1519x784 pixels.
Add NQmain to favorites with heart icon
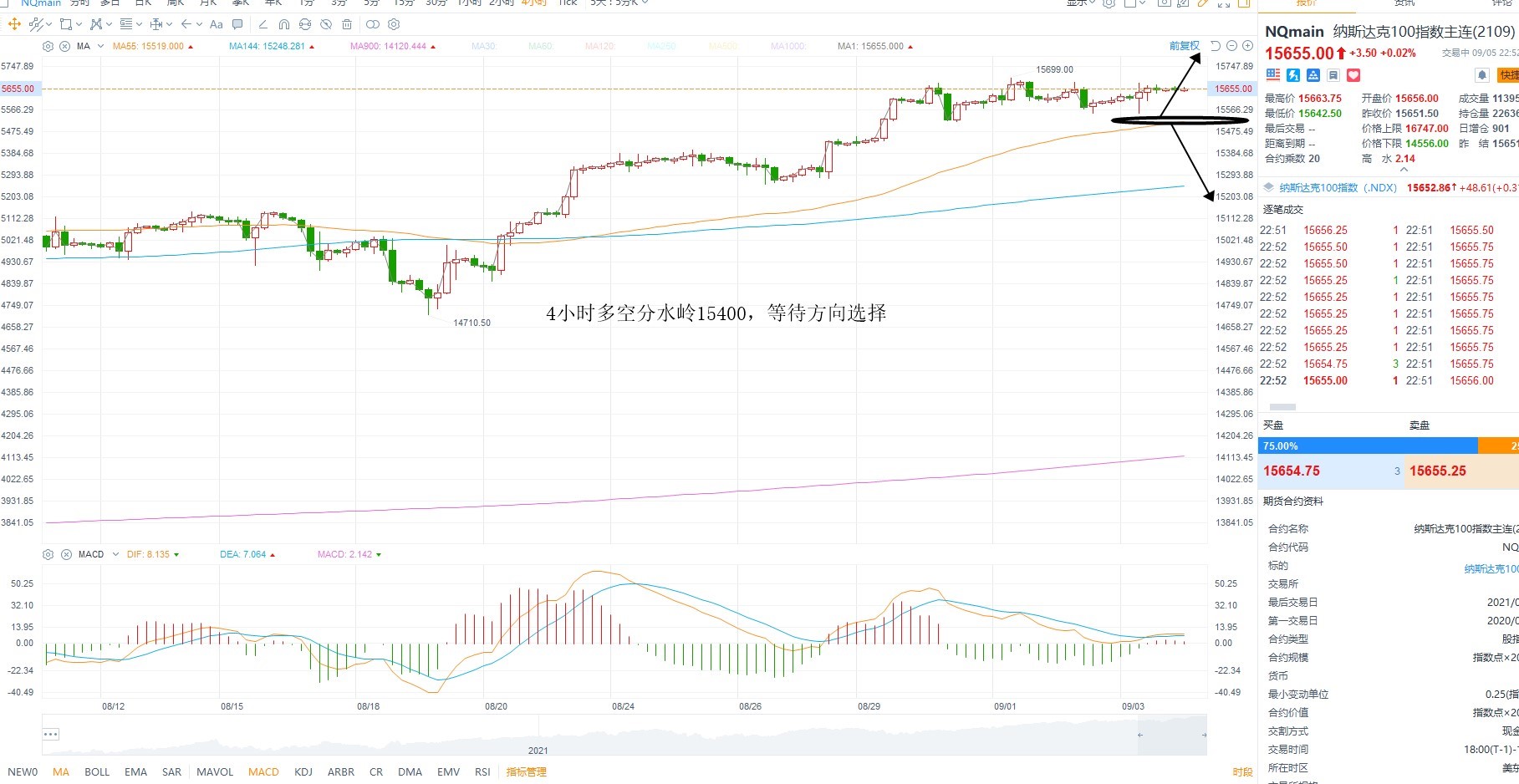click(x=1353, y=75)
